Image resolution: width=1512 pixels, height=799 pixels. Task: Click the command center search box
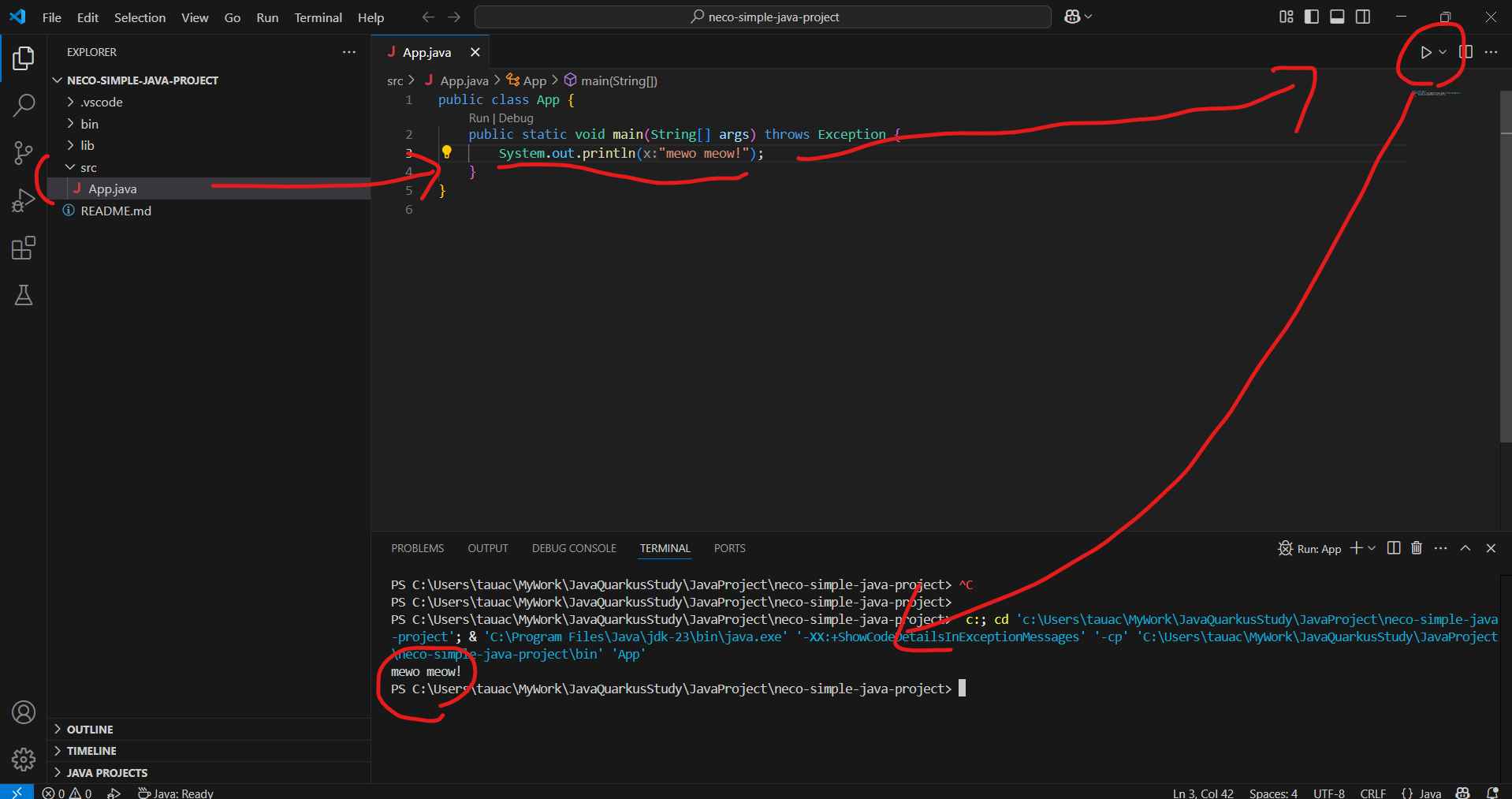point(763,17)
